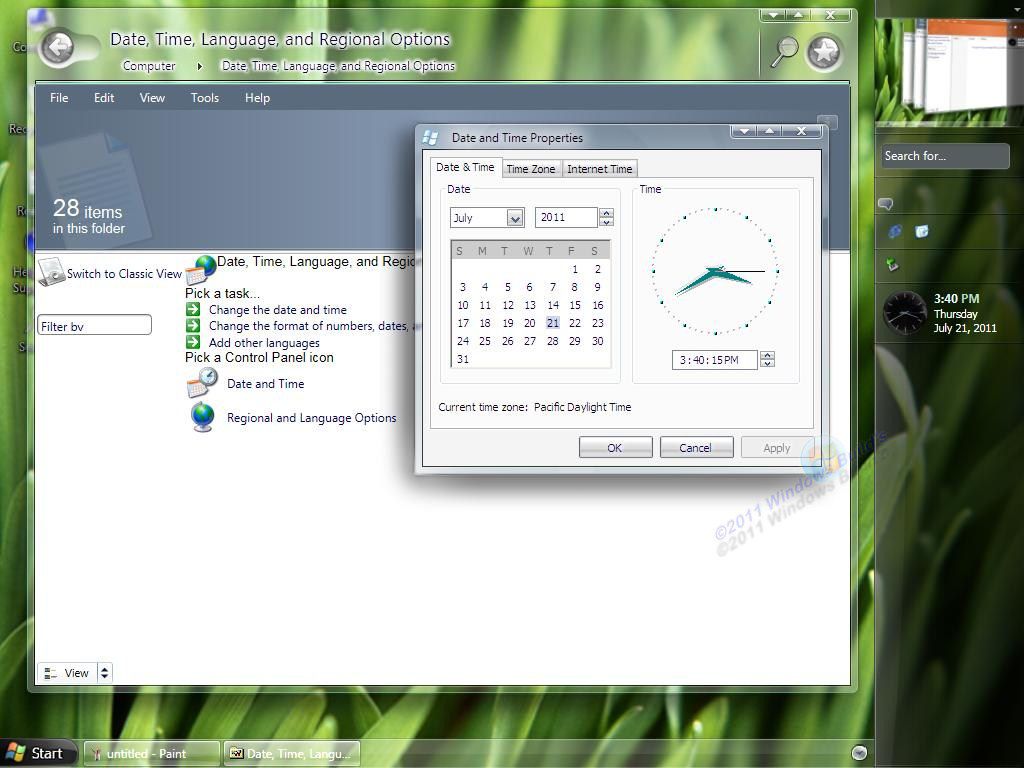Open Change the date and time link
Viewport: 1024px width, 768px height.
[278, 310]
